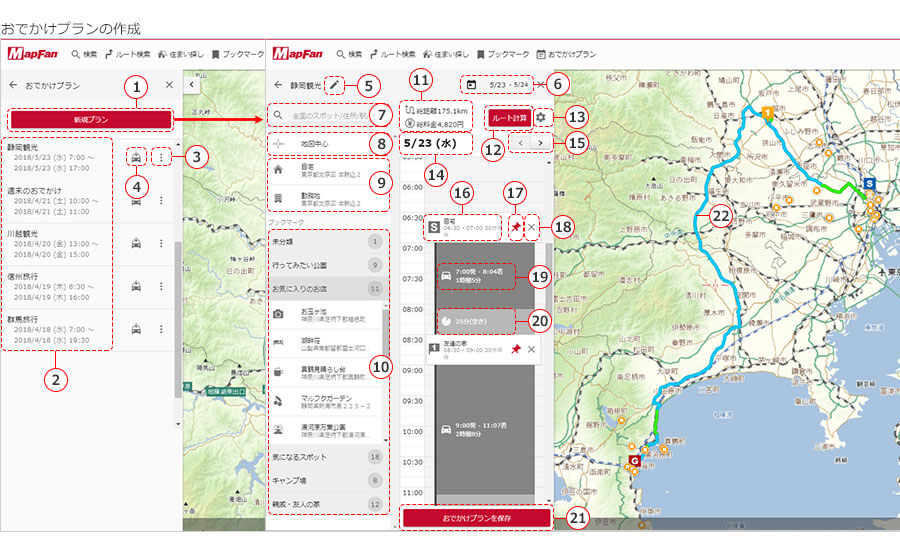The width and height of the screenshot is (900, 540).
Task: Expand キャンプ場 bookmark folder
Action: (x=327, y=480)
